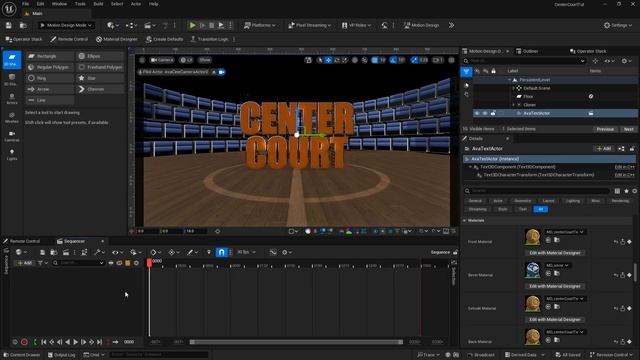The image size is (640, 360).
Task: Choose the Regular Polygon shape tool
Action: pos(50,67)
